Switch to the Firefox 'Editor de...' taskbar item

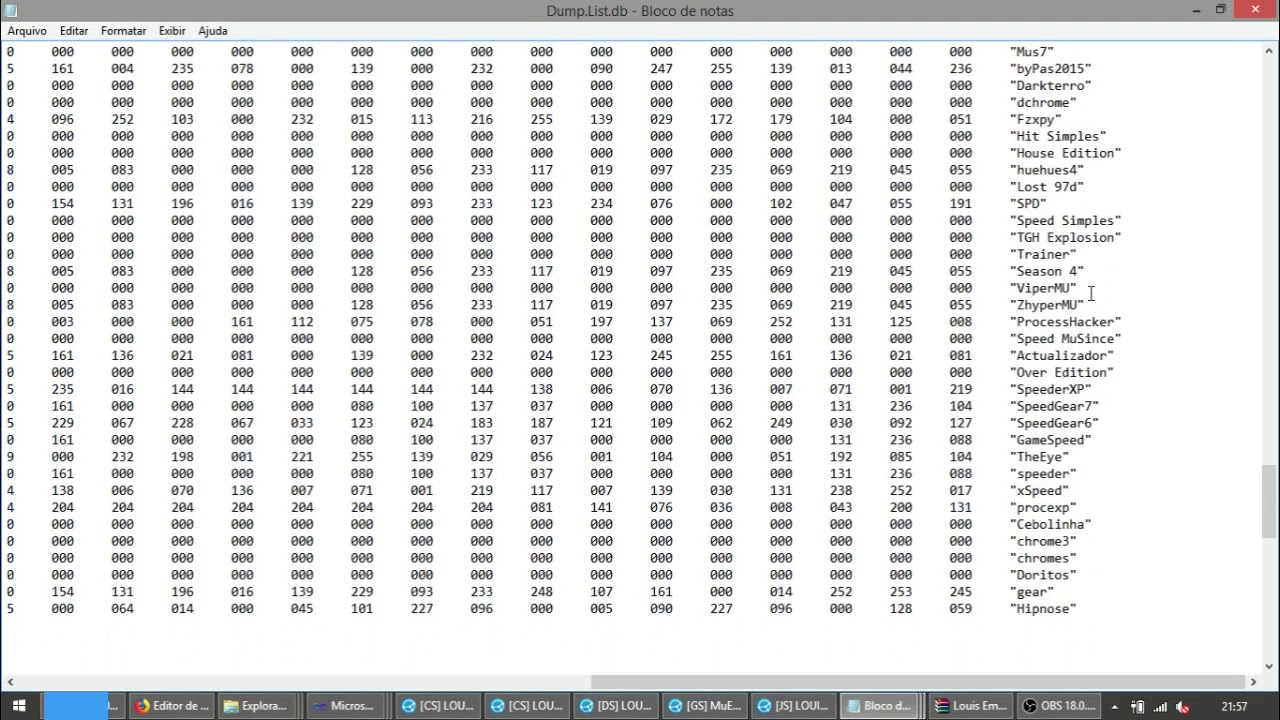pos(173,705)
